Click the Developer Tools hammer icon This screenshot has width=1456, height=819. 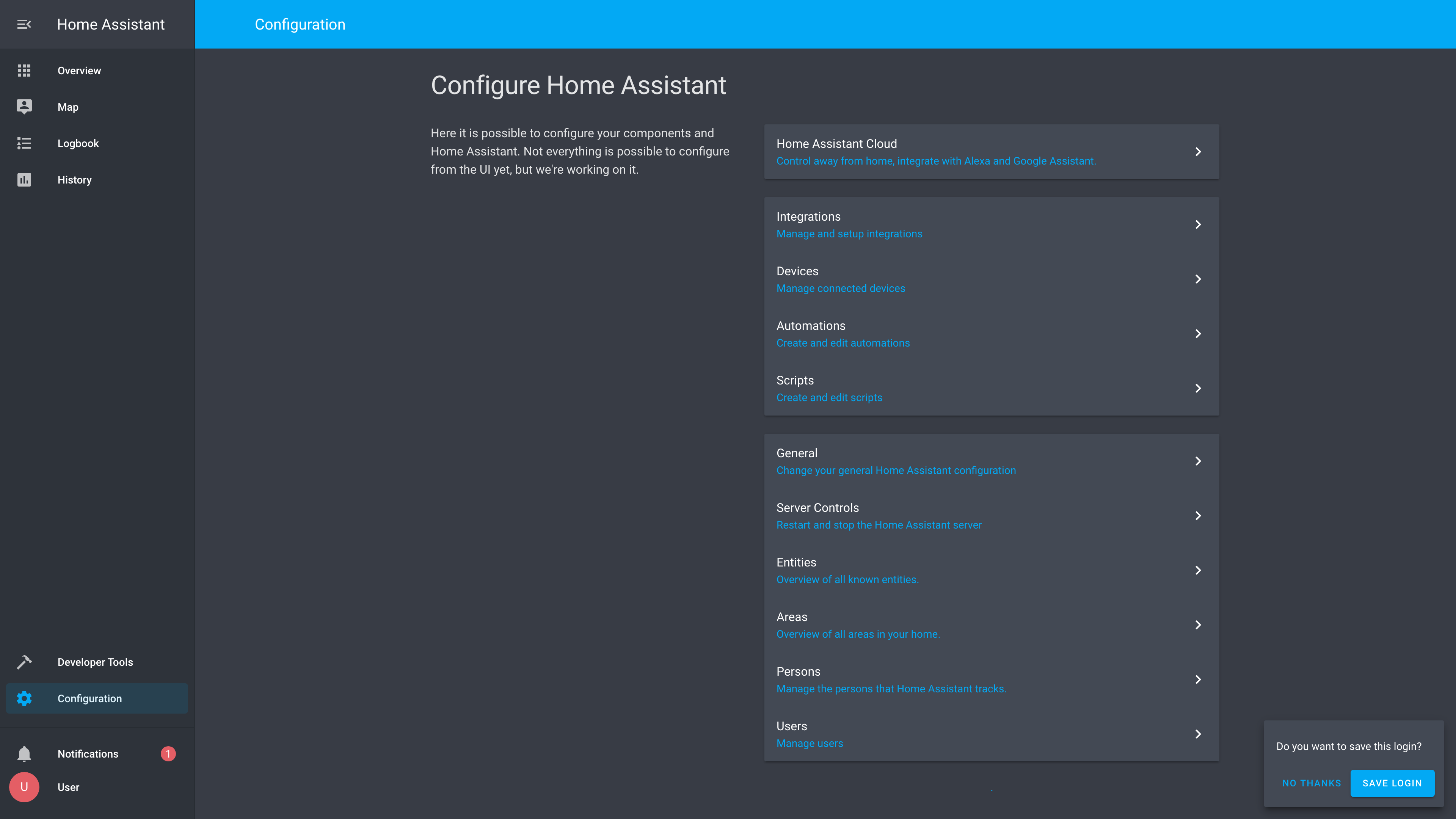coord(24,662)
